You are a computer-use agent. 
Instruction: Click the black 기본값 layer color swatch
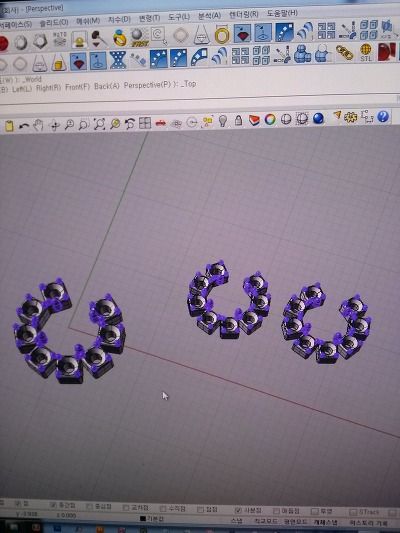[x=143, y=518]
